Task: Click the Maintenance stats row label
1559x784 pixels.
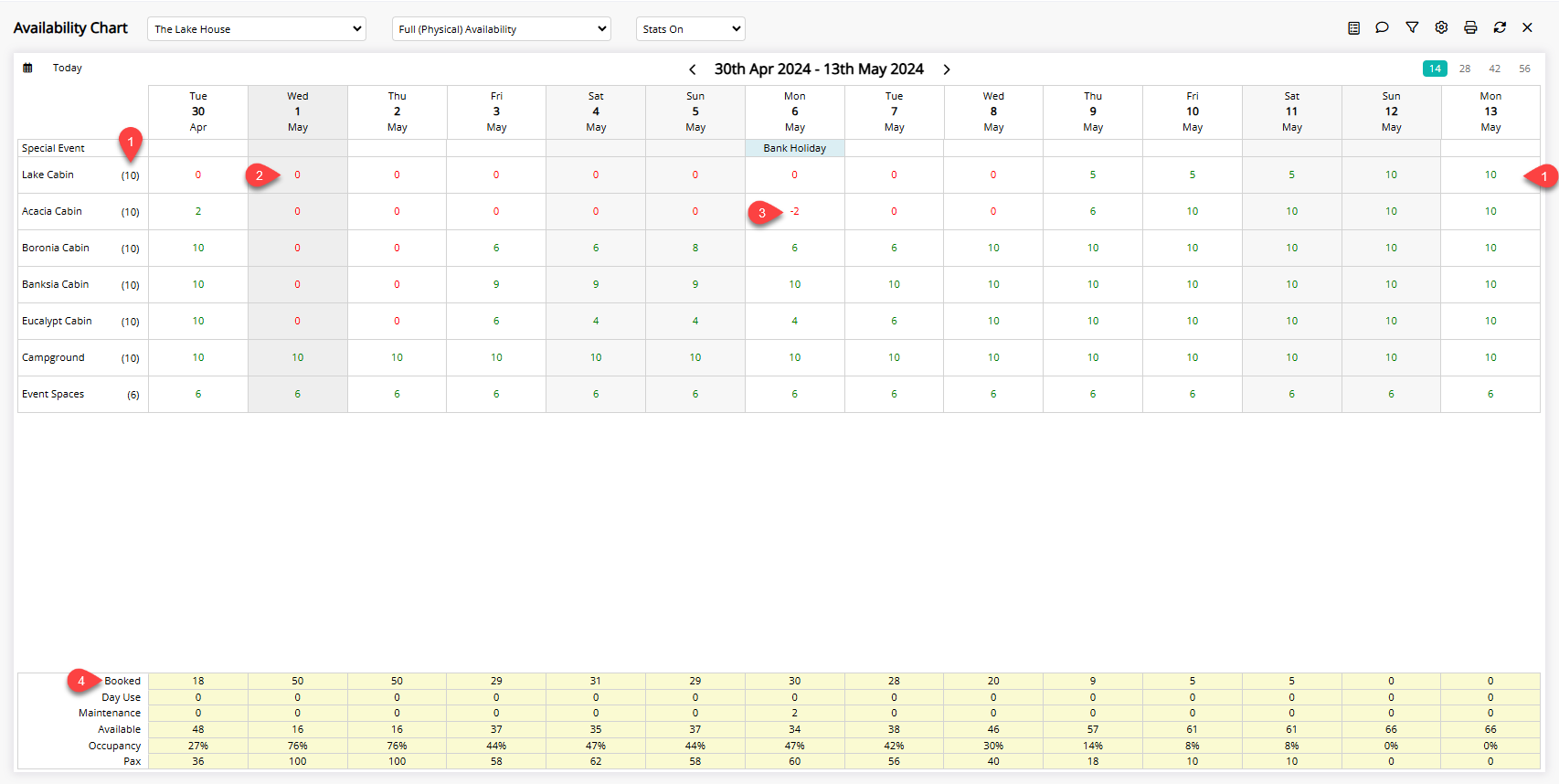Action: pyautogui.click(x=110, y=713)
